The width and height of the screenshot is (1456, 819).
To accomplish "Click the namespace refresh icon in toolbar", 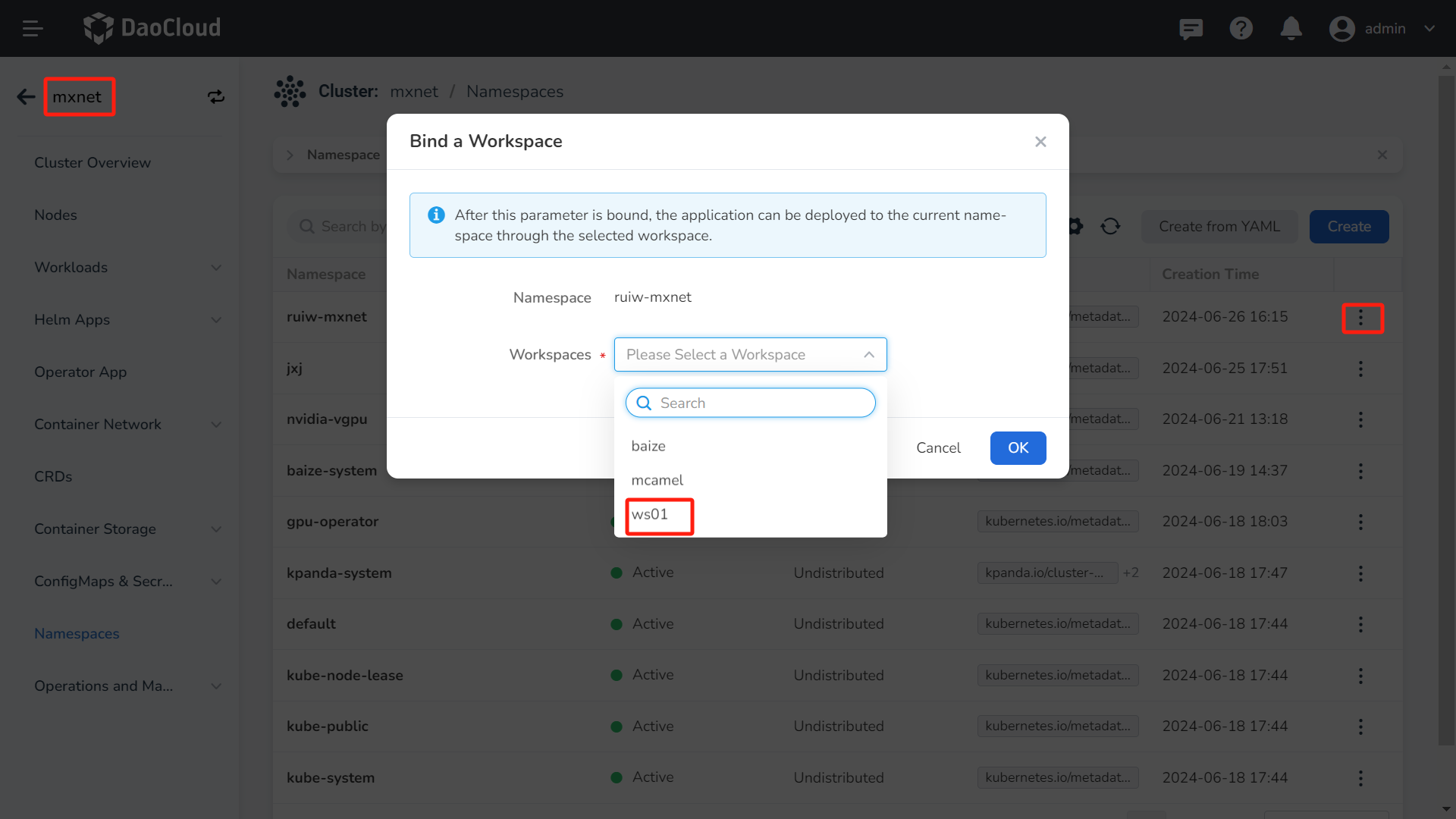I will tap(1110, 226).
